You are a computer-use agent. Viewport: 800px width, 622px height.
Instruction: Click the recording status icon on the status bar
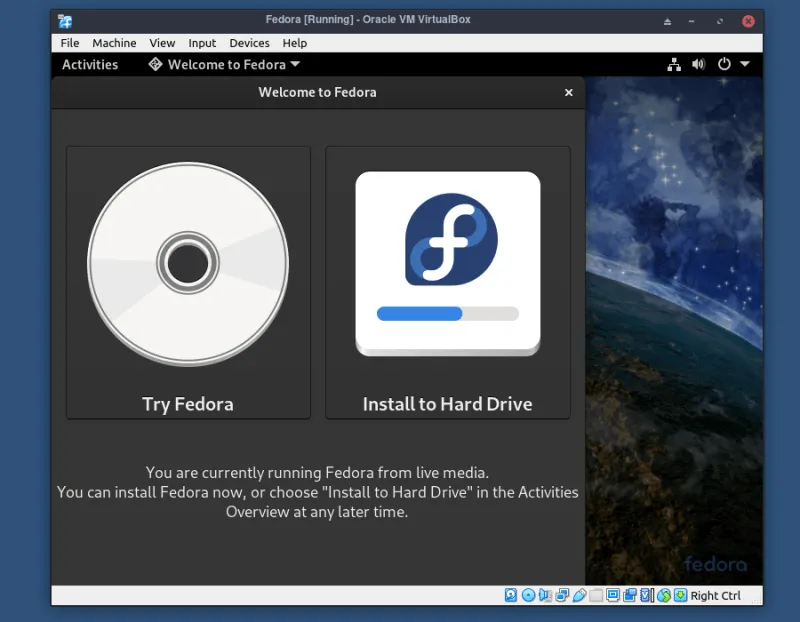click(630, 595)
